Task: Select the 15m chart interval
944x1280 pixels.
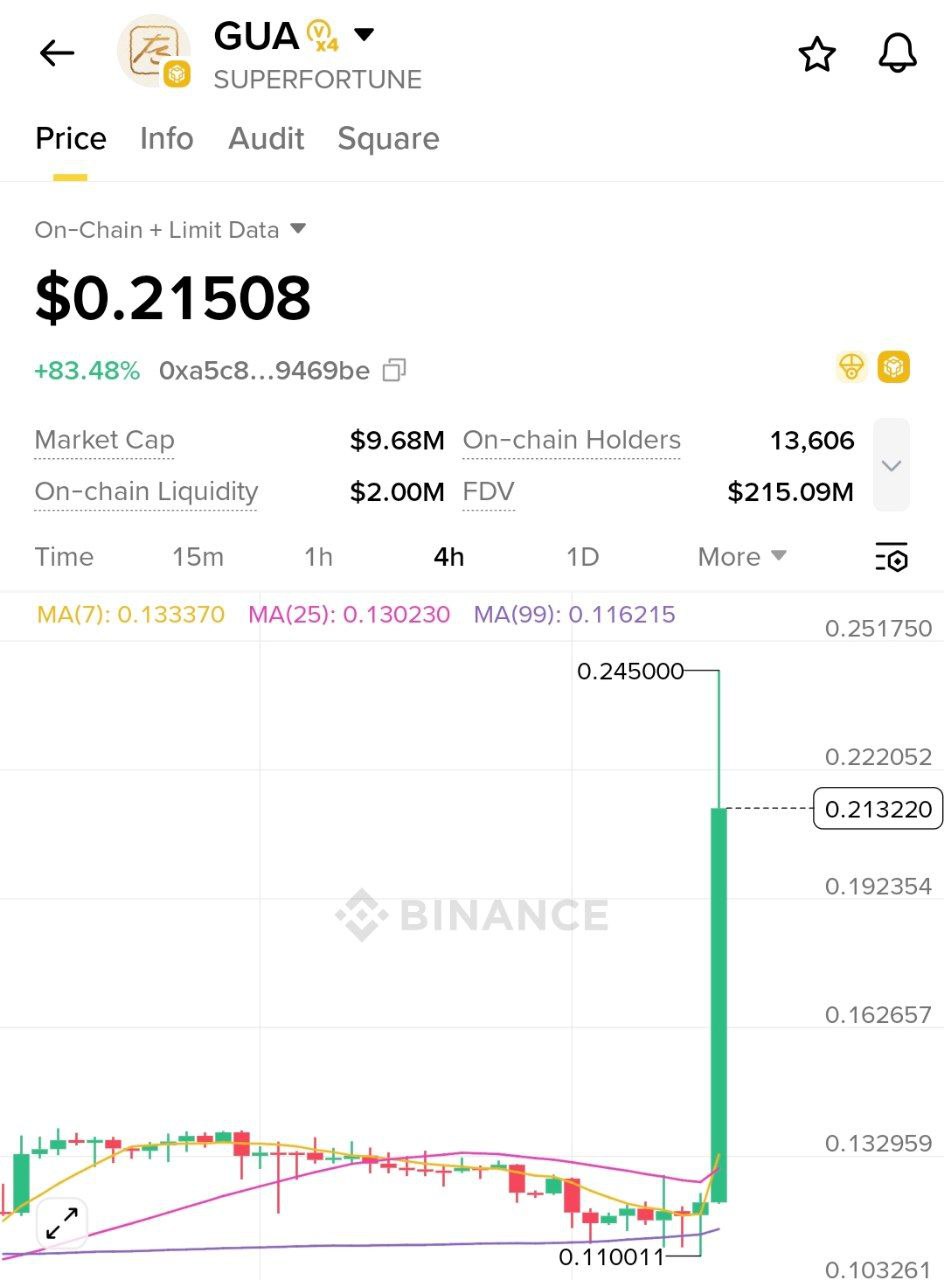Action: [x=198, y=557]
